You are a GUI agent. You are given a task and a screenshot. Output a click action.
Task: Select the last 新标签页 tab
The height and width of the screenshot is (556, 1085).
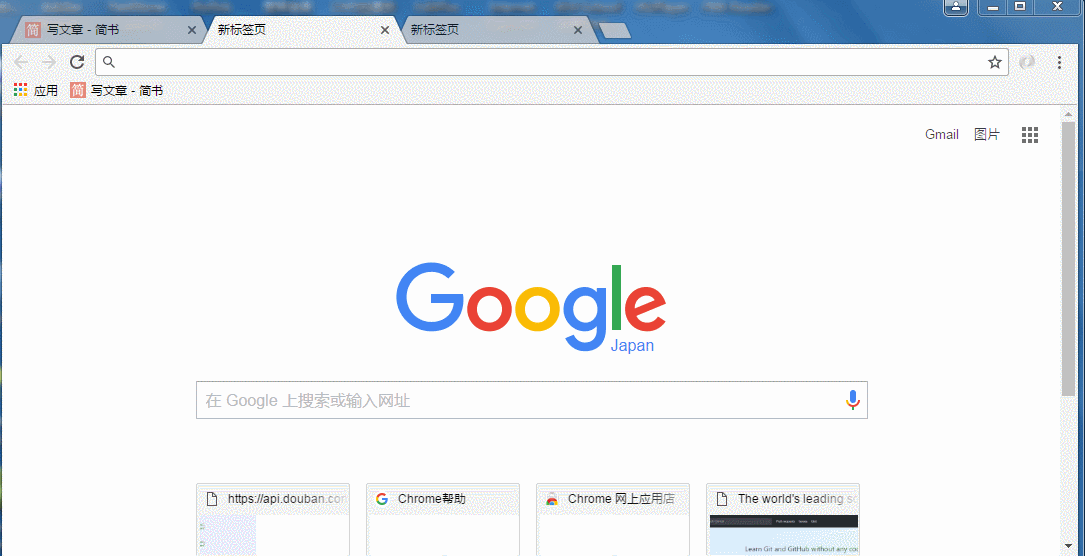coord(495,30)
